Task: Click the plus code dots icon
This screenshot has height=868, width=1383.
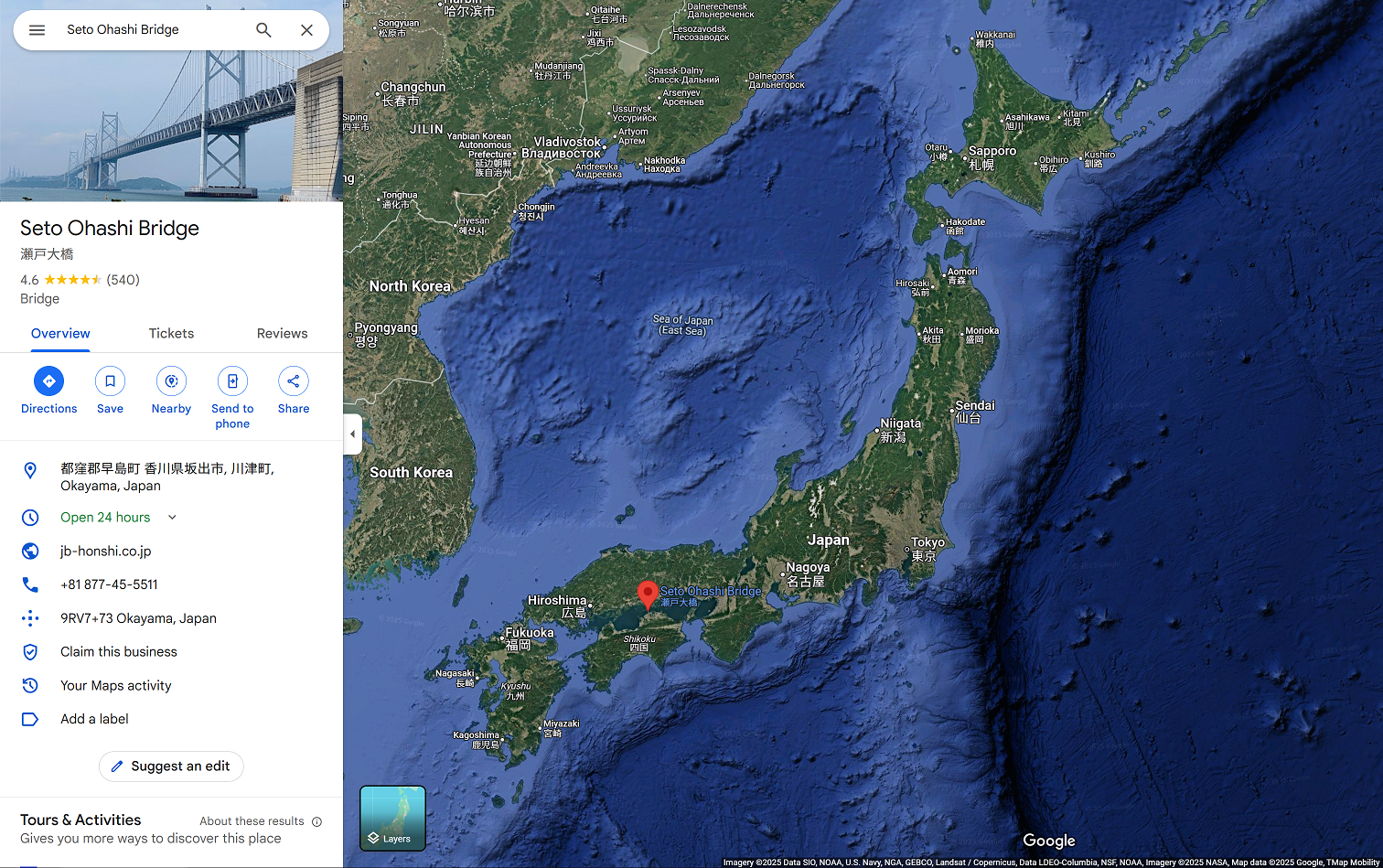Action: 30,618
